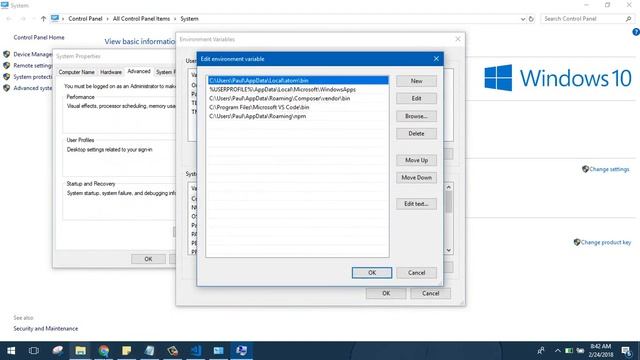Open Sticky Notes taskbar icon
Image resolution: width=640 pixels, height=360 pixels.
point(127,351)
